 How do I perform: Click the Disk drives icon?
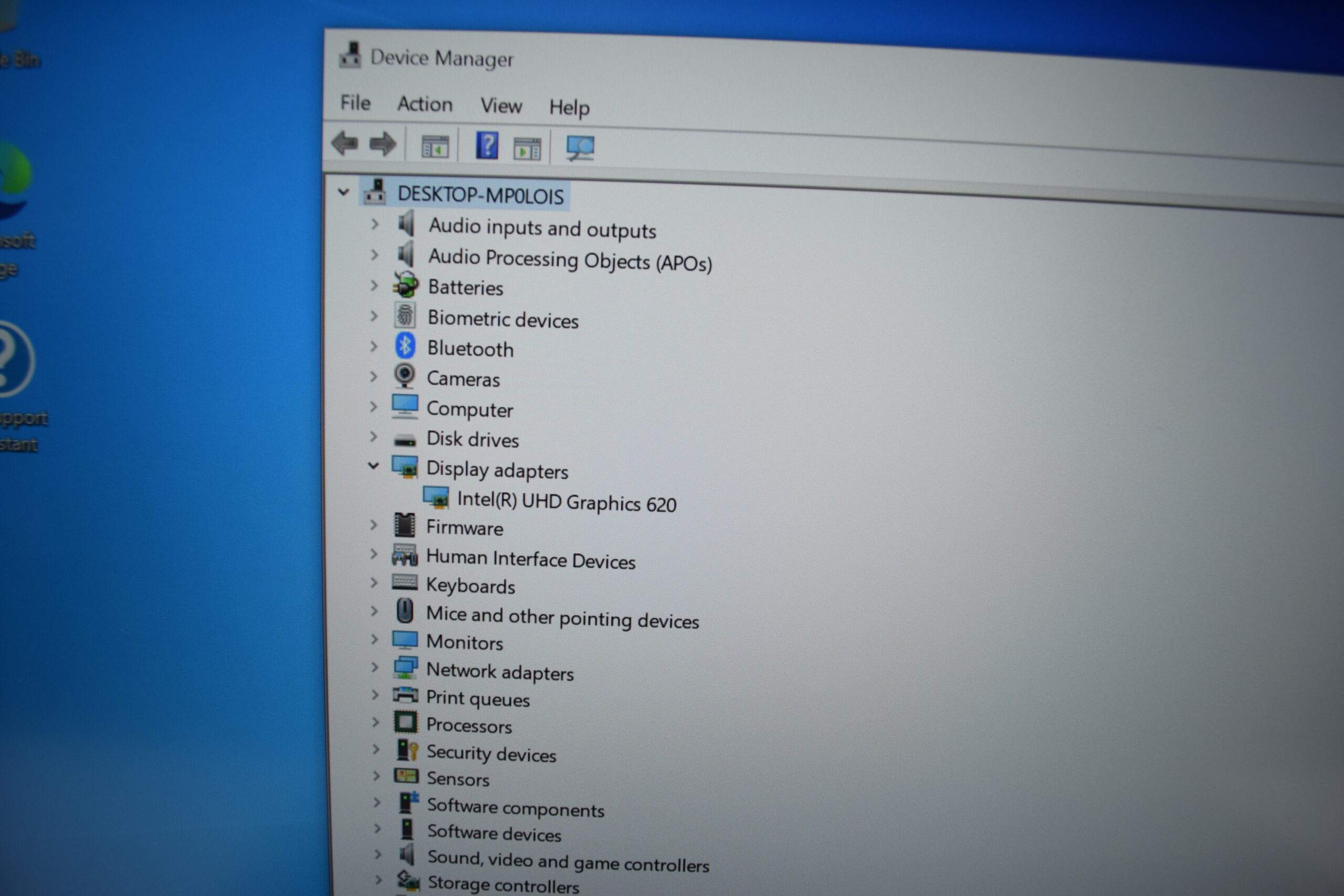tap(405, 440)
